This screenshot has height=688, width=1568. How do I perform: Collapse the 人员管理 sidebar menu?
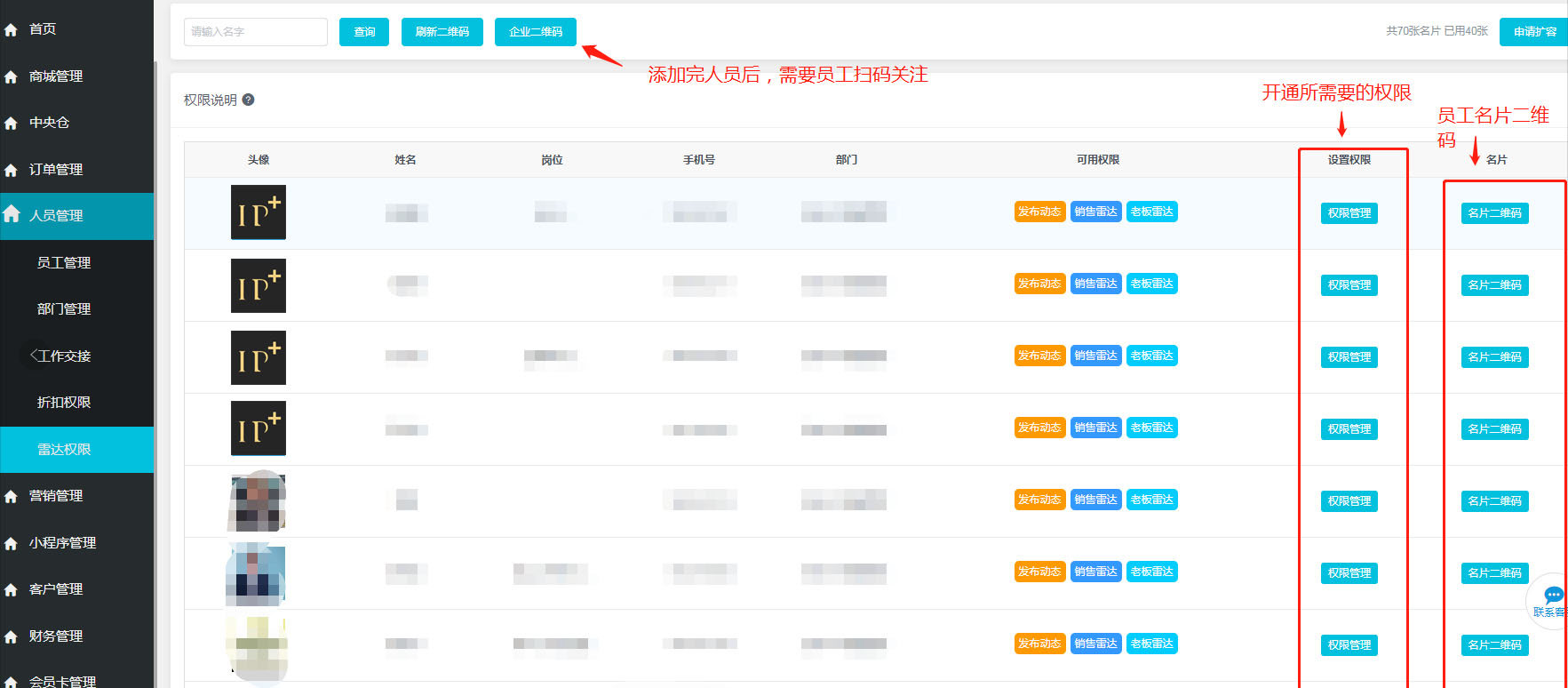56,216
